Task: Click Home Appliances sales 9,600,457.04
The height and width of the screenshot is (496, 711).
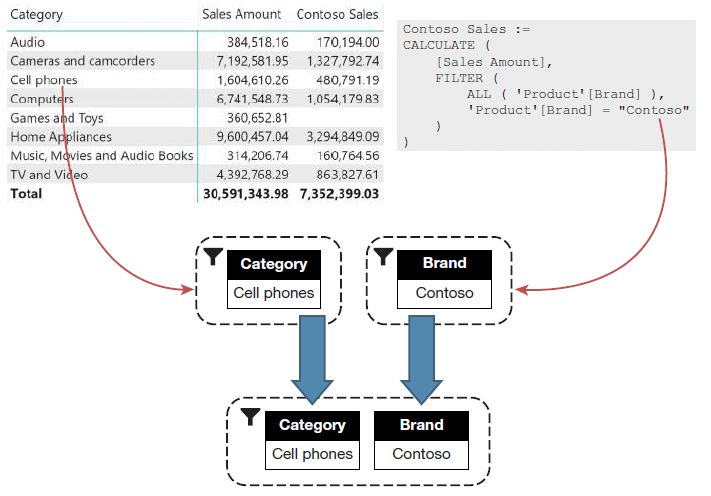Action: coord(252,136)
